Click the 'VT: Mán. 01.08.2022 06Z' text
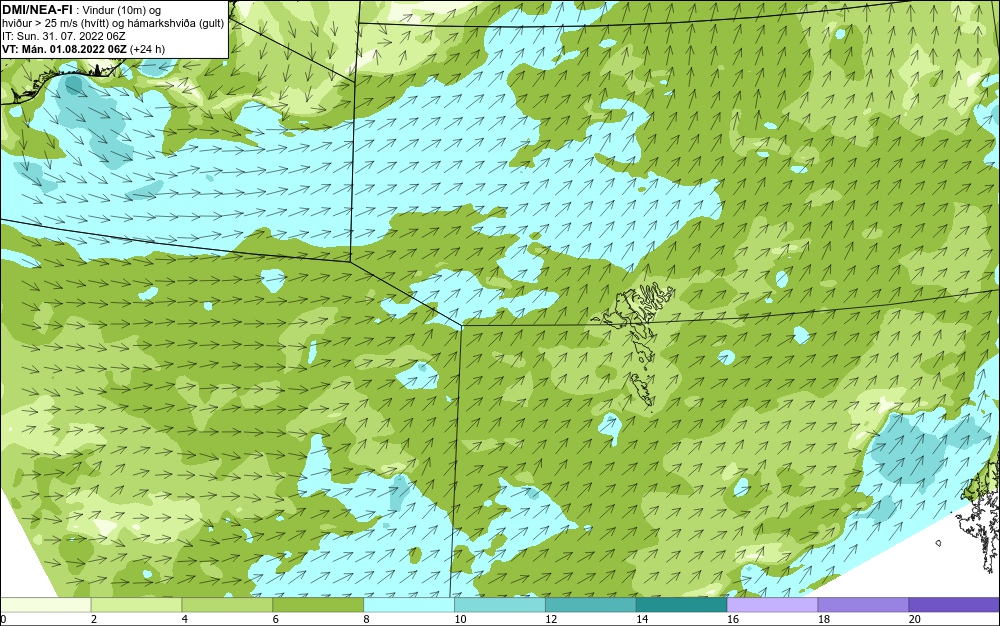This screenshot has width=1000, height=626. click(64, 49)
